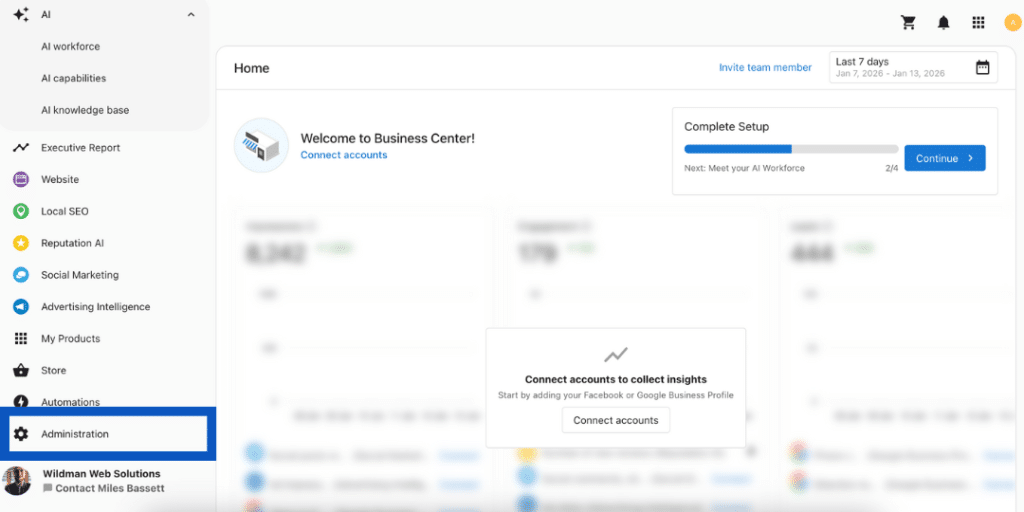Click the notifications bell icon
The width and height of the screenshot is (1024, 512).
[x=943, y=22]
